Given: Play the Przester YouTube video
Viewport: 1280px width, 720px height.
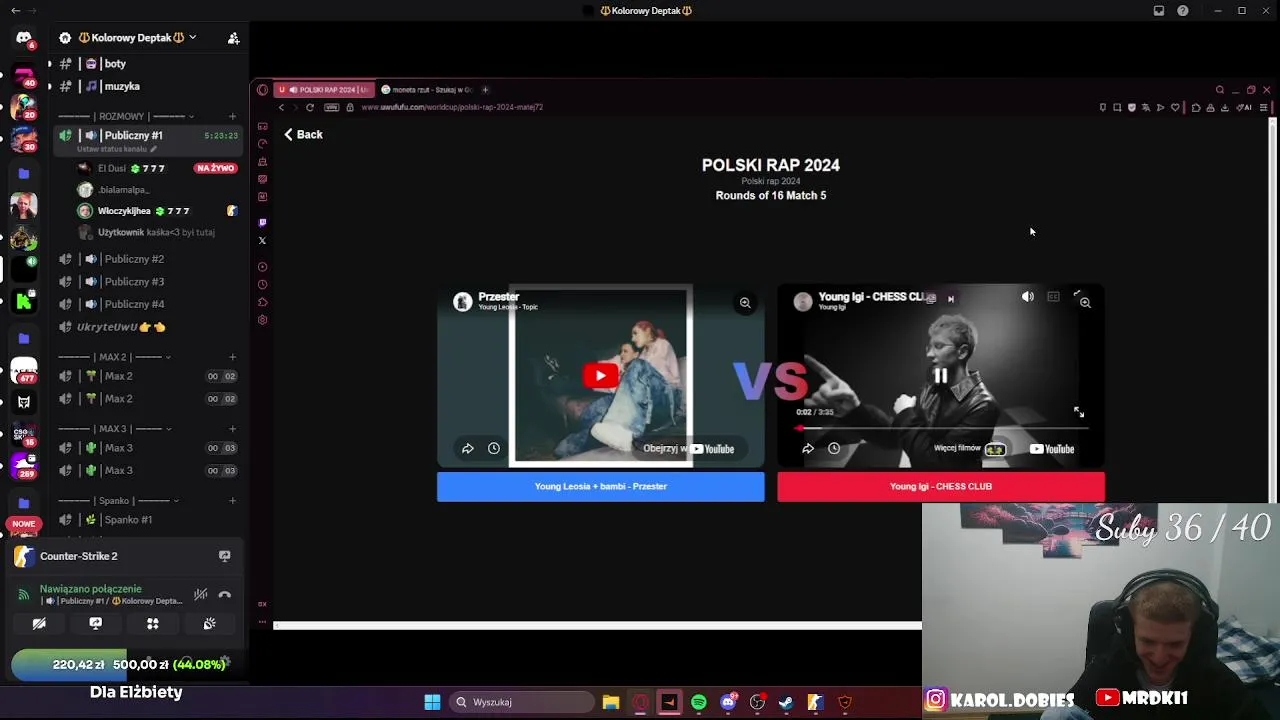Looking at the screenshot, I should pyautogui.click(x=600, y=376).
